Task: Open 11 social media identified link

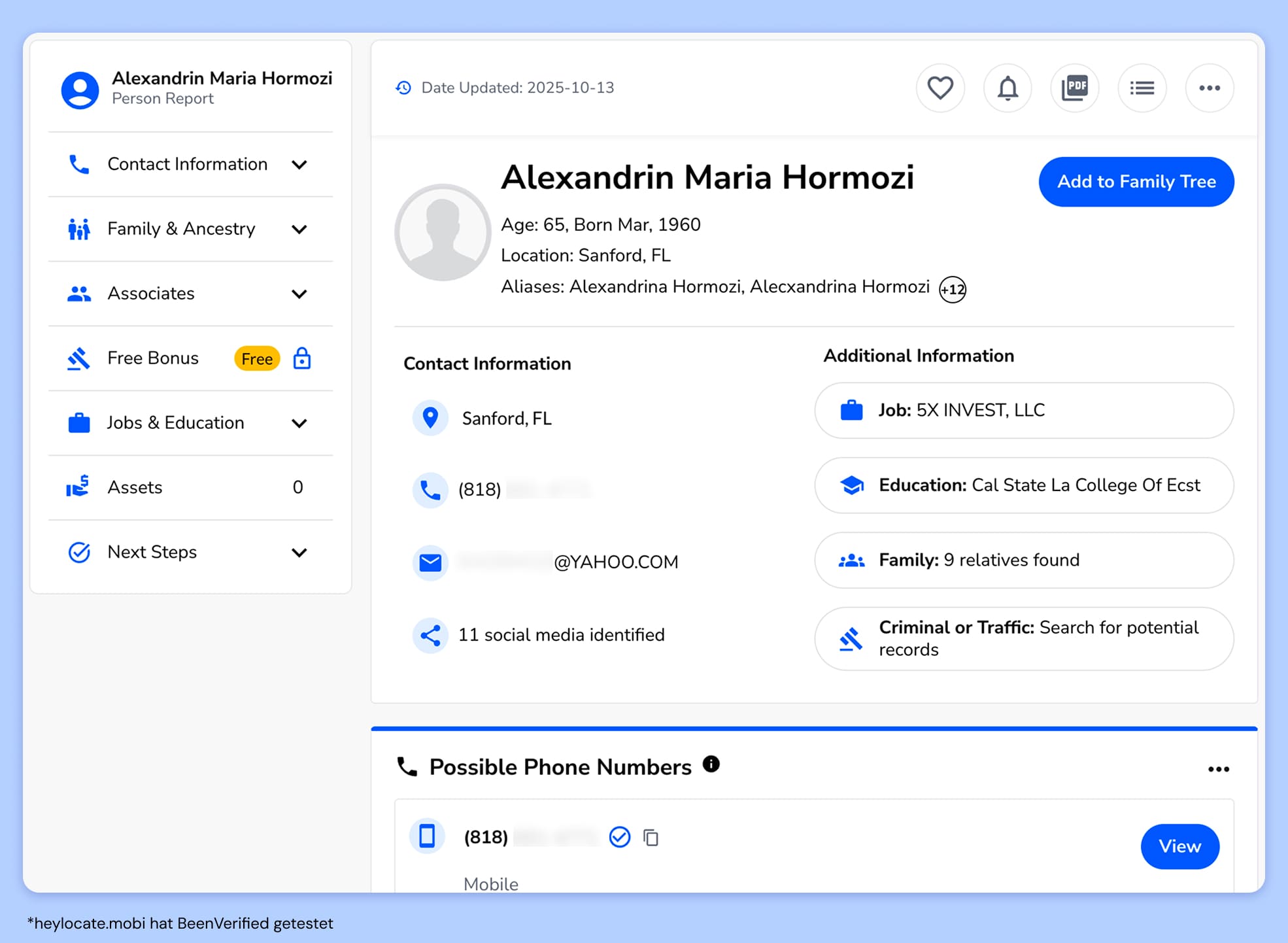Action: tap(562, 635)
